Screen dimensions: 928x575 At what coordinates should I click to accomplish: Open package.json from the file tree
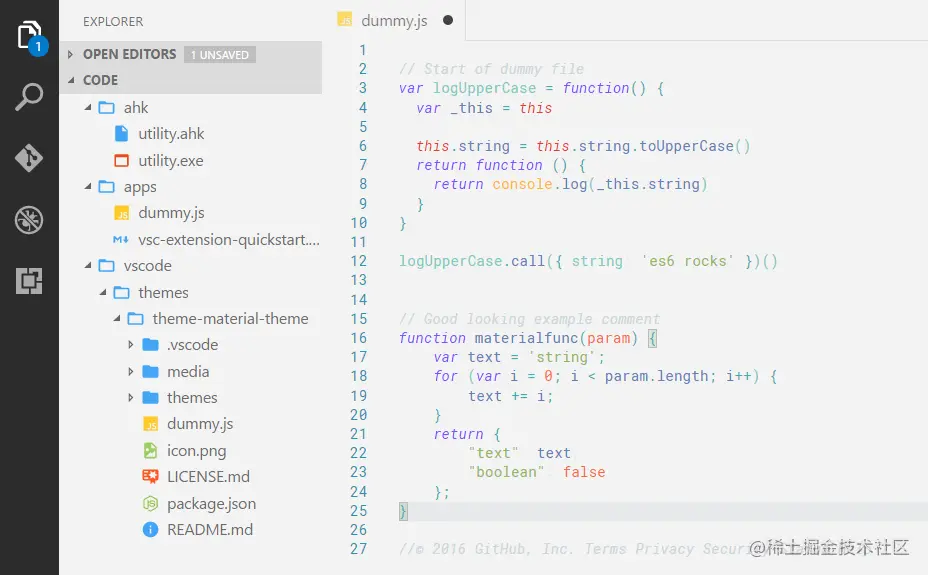[211, 504]
